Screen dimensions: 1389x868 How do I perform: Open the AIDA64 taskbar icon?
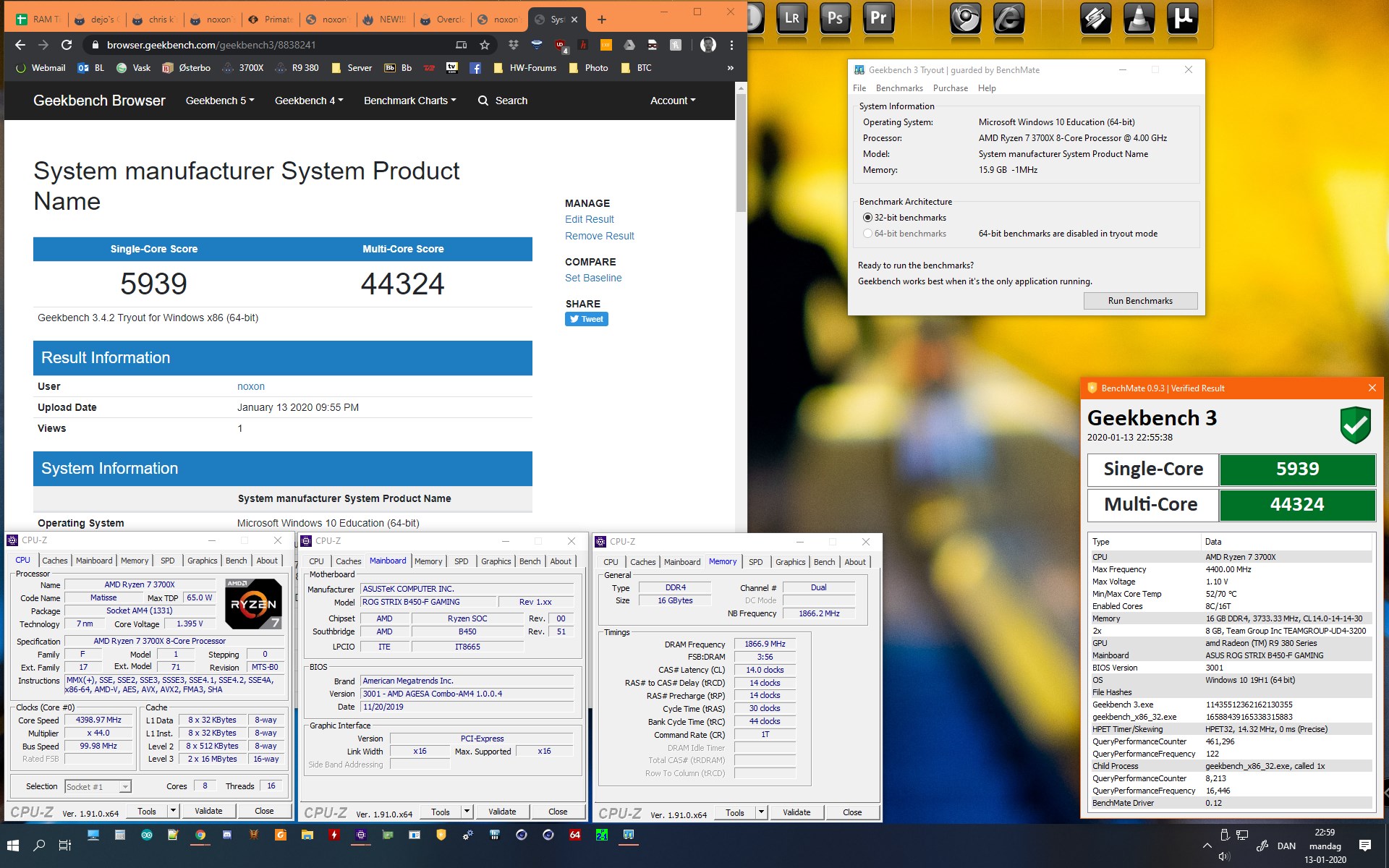(575, 835)
